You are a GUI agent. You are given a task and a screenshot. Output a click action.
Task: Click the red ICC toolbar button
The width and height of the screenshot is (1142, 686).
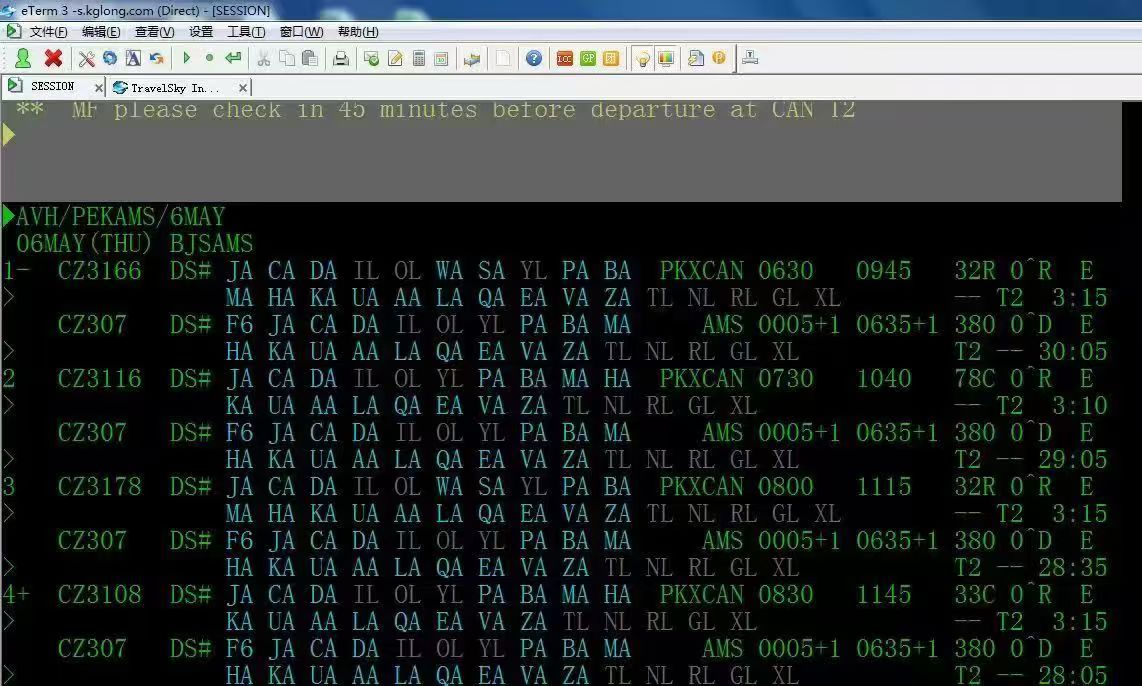(x=564, y=58)
